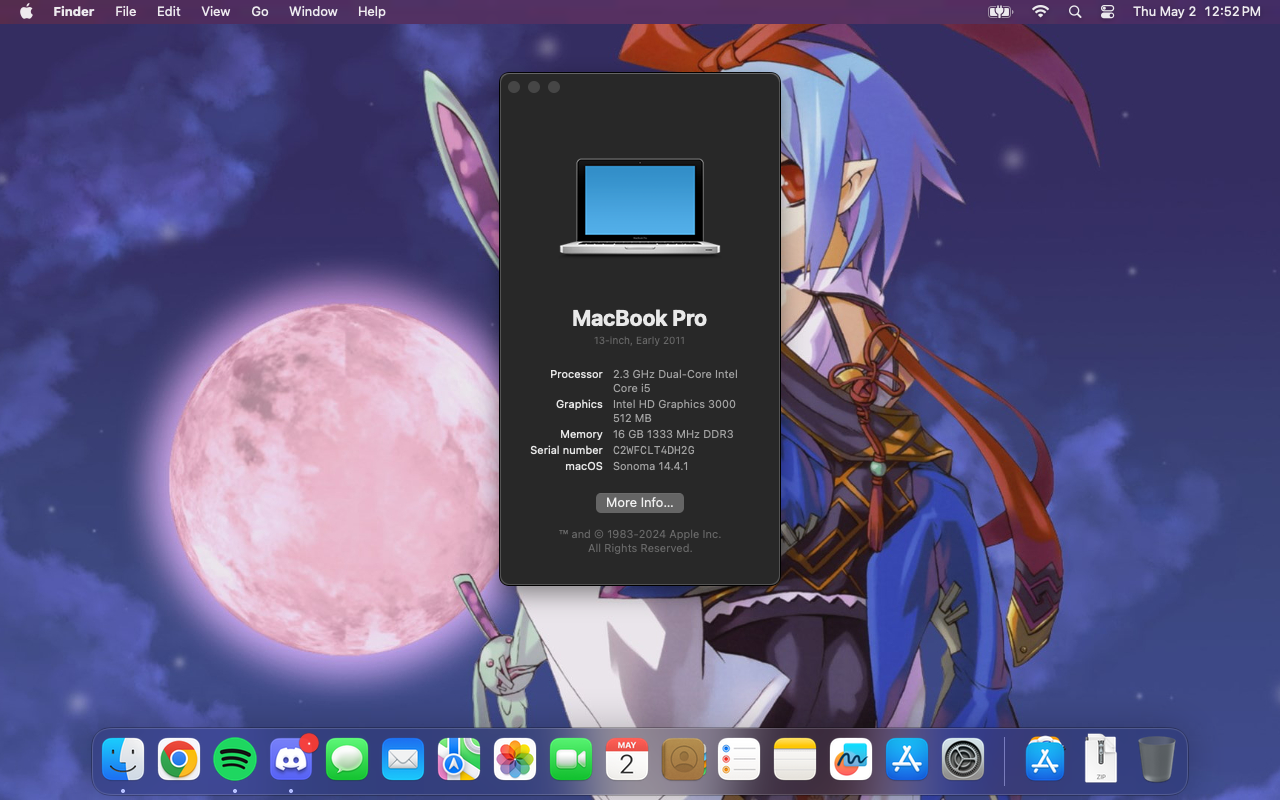Click the "13-inch, Early 2011" subtitle
This screenshot has height=800, width=1280.
[x=640, y=341]
